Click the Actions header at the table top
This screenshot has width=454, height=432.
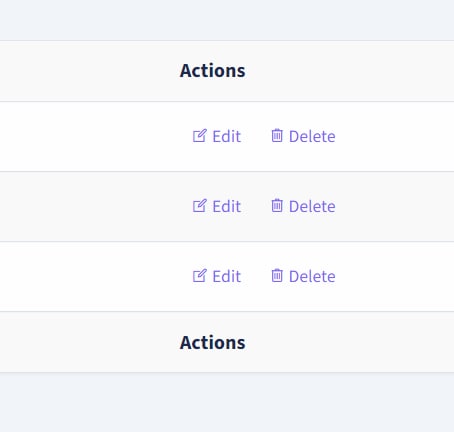point(213,71)
